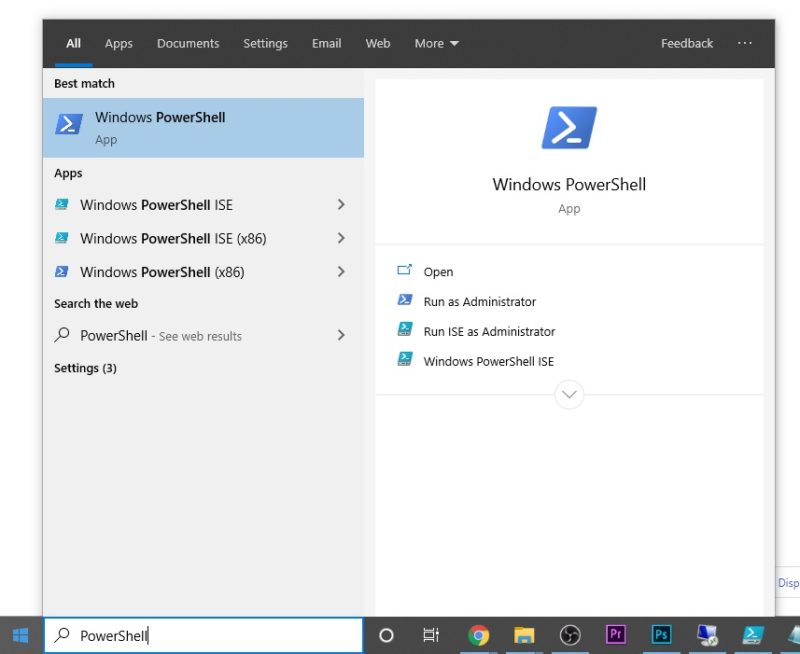Click the Feedback link
The image size is (800, 654).
[x=687, y=44]
